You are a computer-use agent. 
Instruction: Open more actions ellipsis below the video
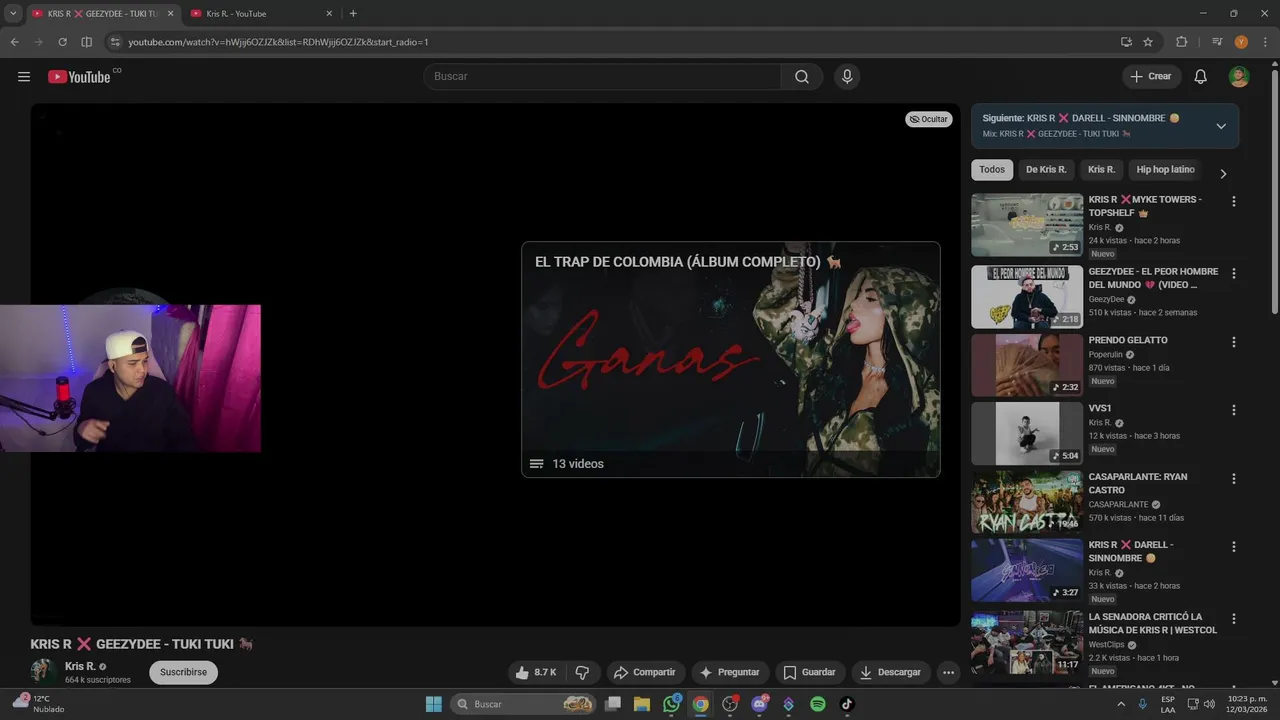[x=948, y=672]
